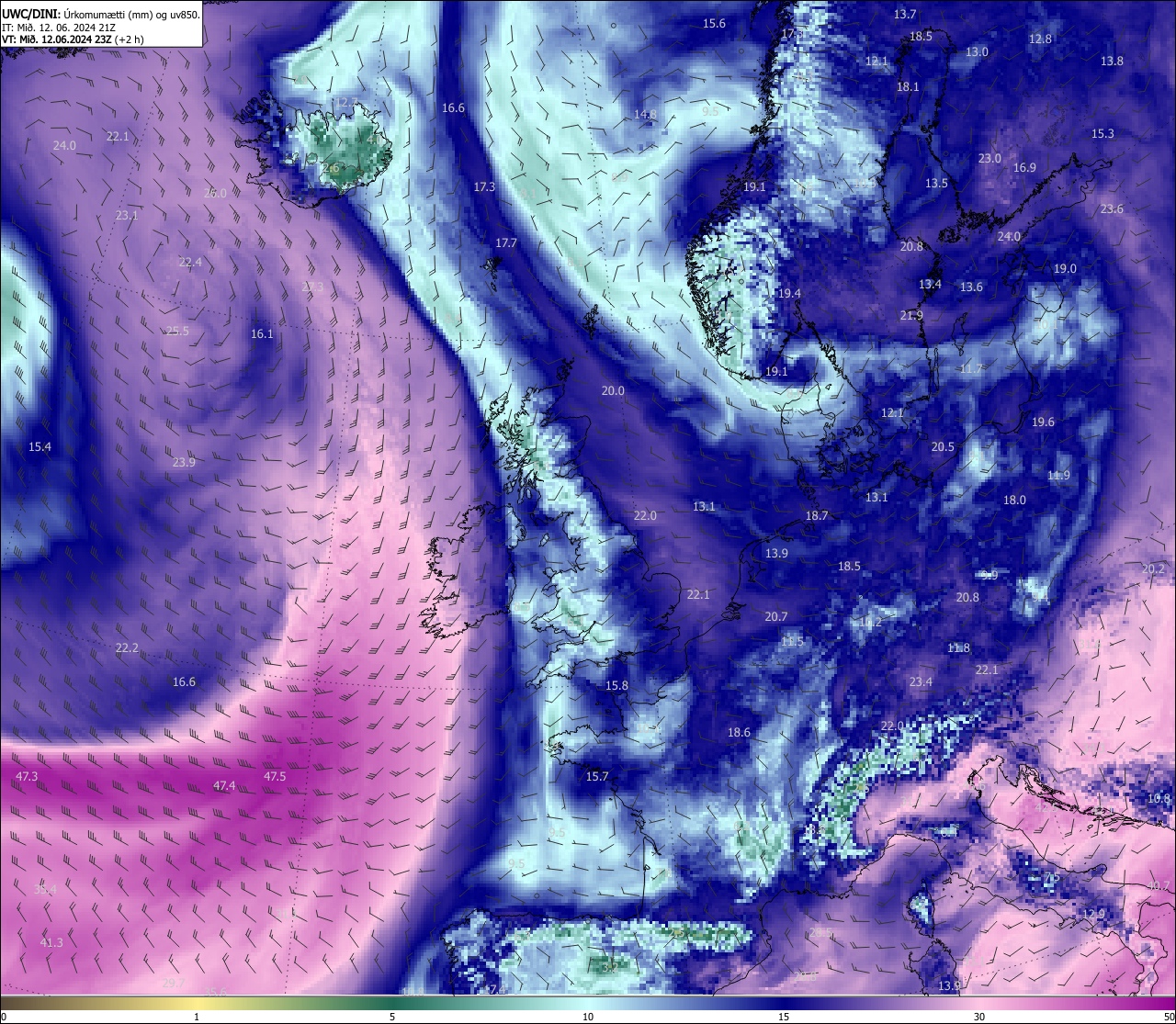Viewport: 1176px width, 1024px height.
Task: Click the map value '20.2'
Action: coord(1153,569)
